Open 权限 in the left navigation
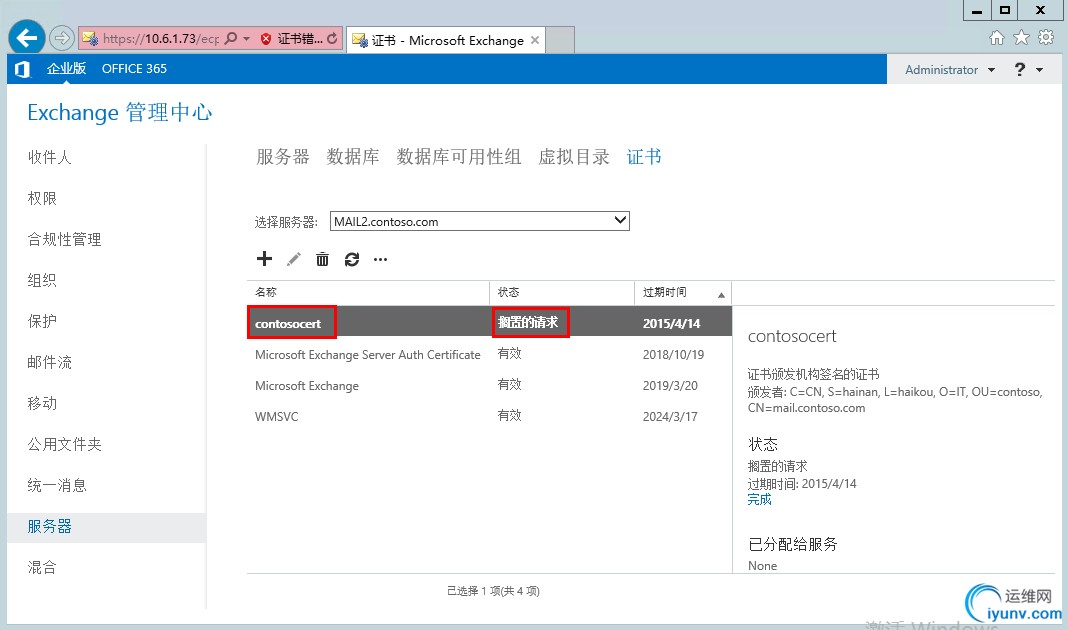 pos(42,198)
